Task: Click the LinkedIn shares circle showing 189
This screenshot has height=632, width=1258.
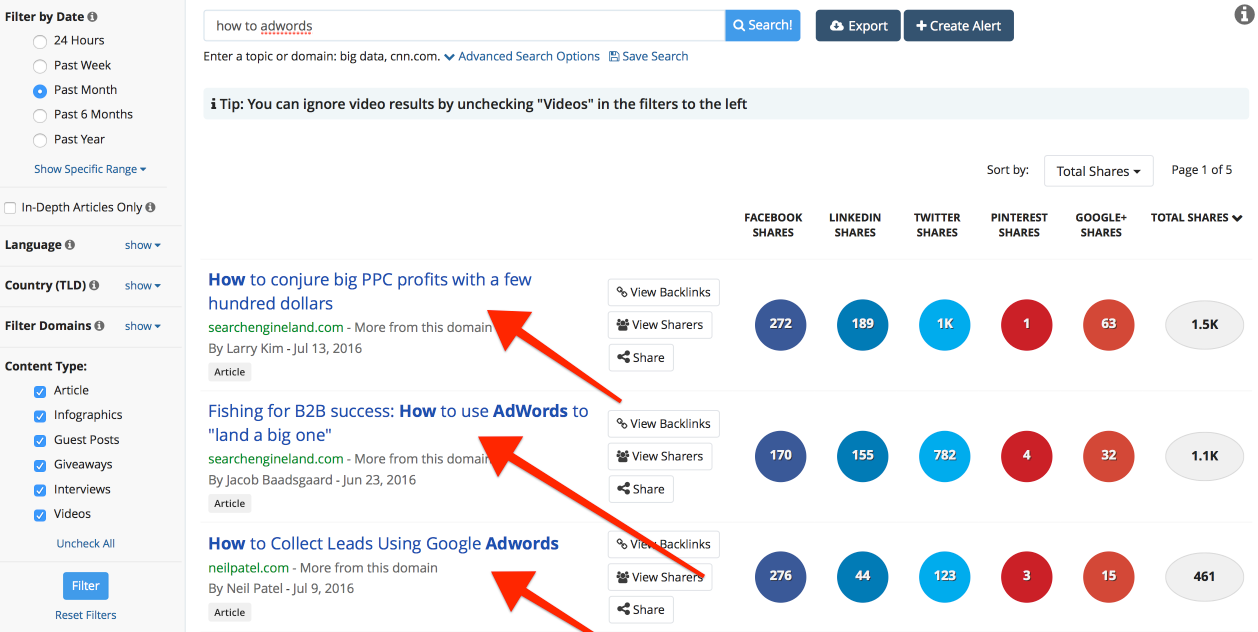Action: 862,324
